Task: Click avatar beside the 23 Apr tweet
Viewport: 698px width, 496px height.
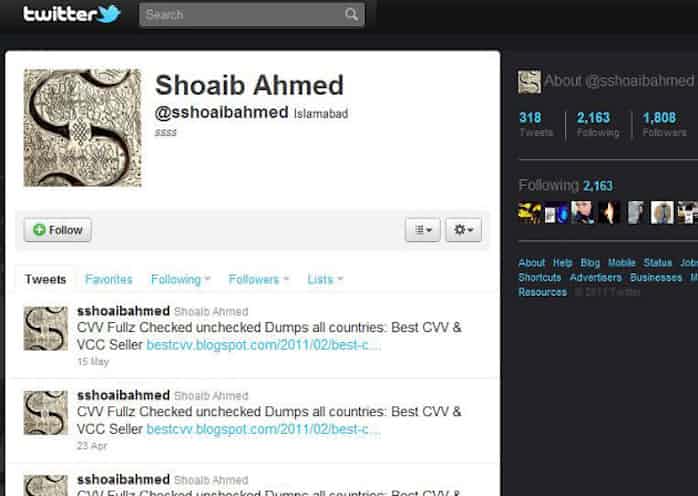Action: (x=46, y=412)
